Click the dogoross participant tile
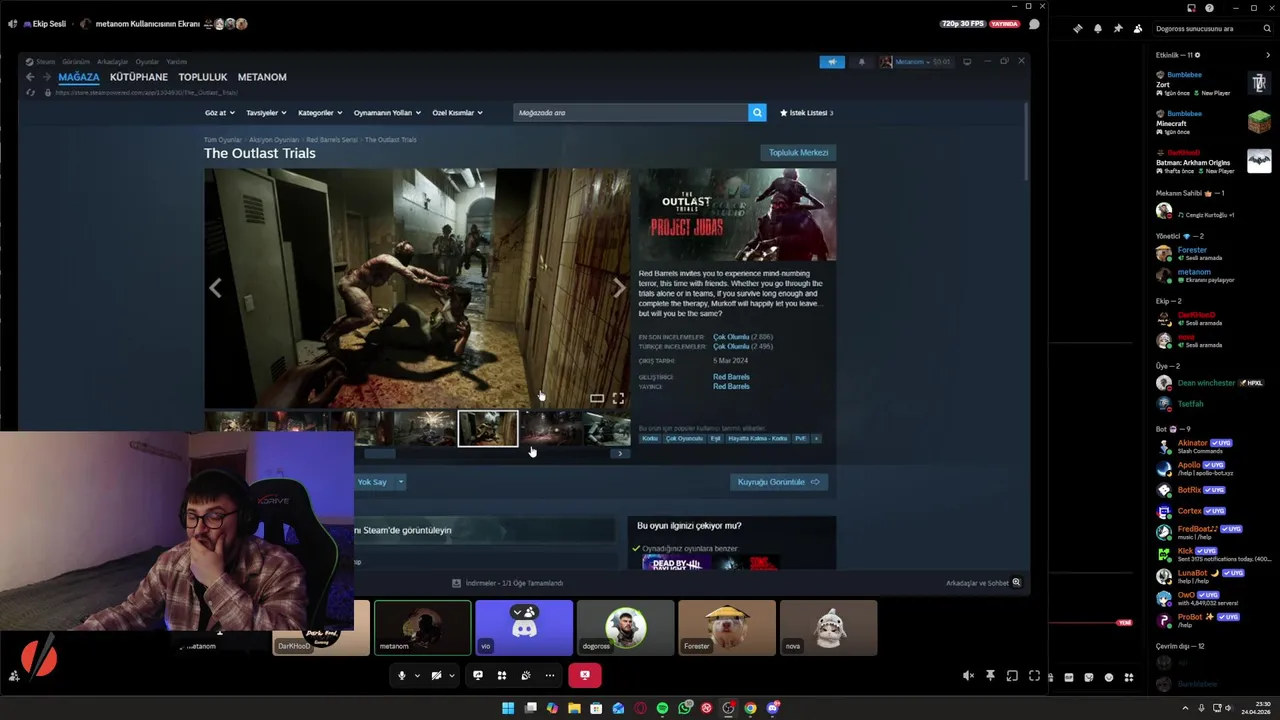This screenshot has width=1280, height=720. 625,628
